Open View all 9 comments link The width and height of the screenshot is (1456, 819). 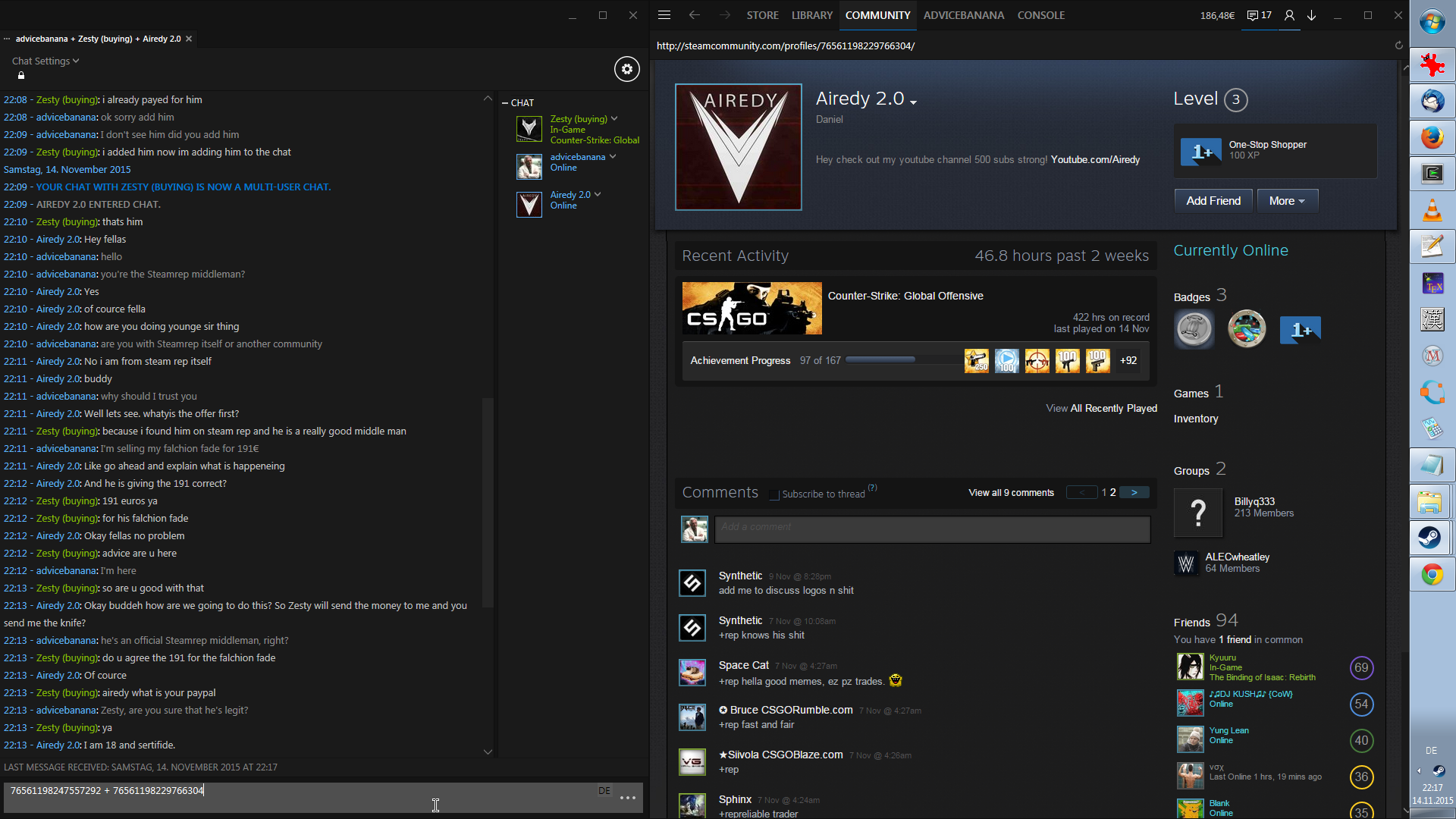1011,493
